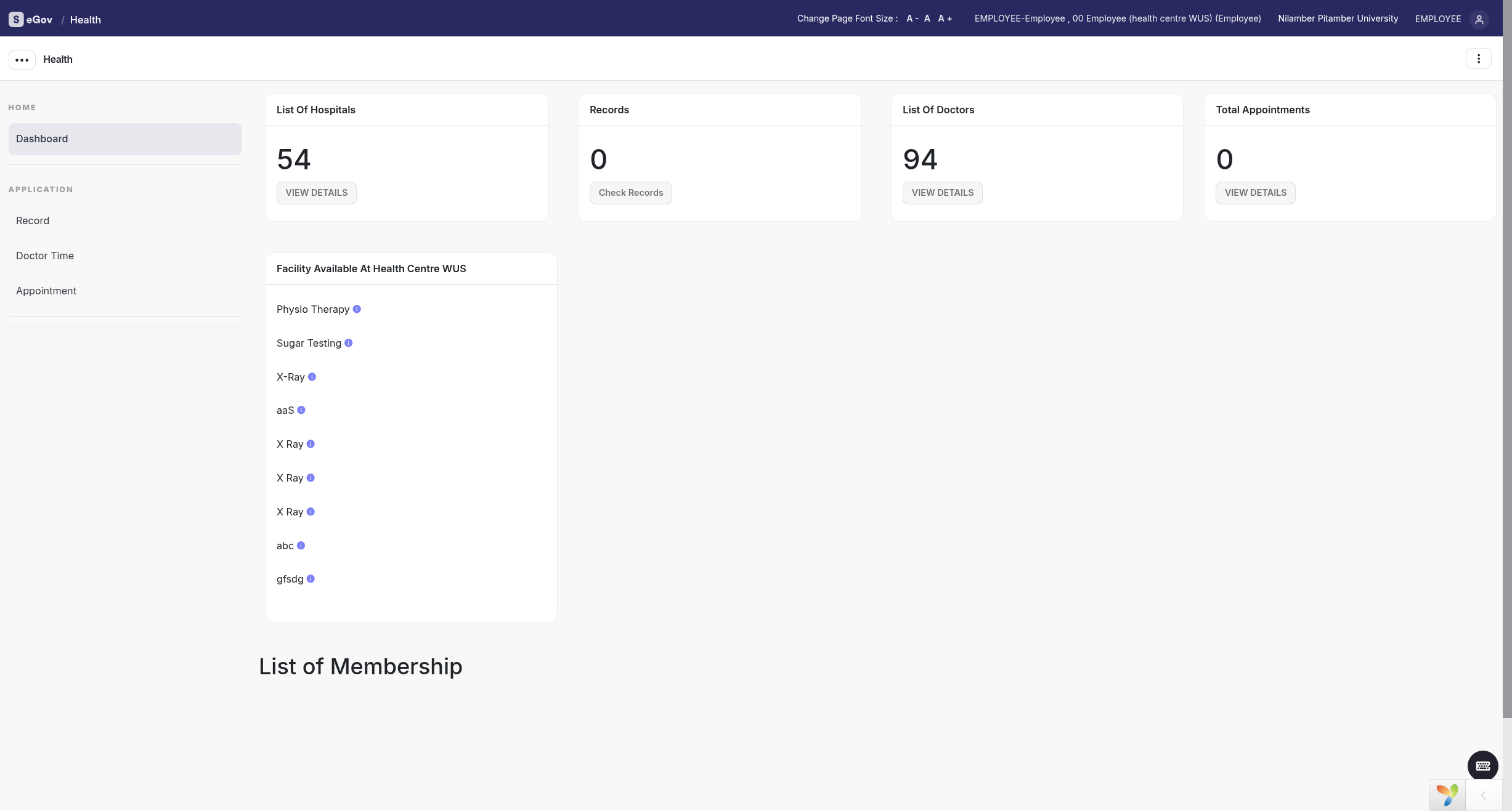Open the virtual keyboard icon at bottom right
This screenshot has height=811, width=1512.
click(1481, 765)
